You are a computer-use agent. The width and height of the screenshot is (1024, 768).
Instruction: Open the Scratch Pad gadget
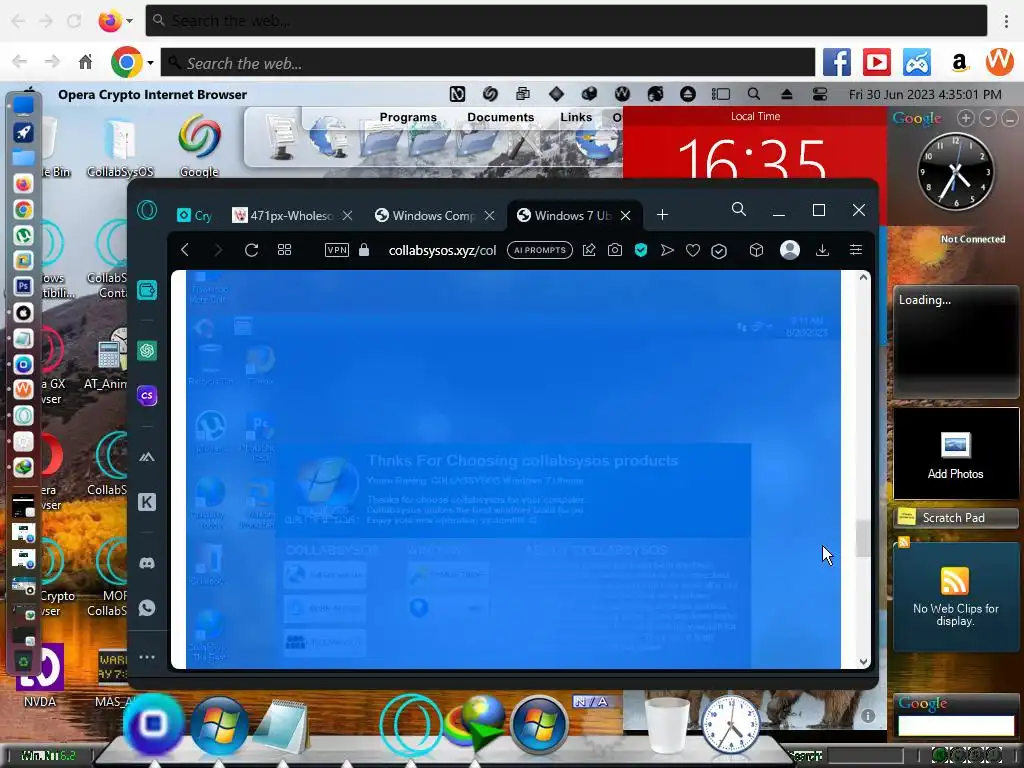955,518
